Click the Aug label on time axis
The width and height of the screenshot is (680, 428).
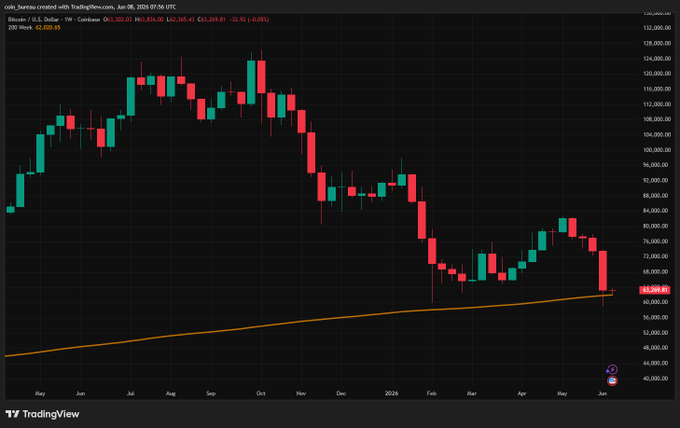point(171,394)
